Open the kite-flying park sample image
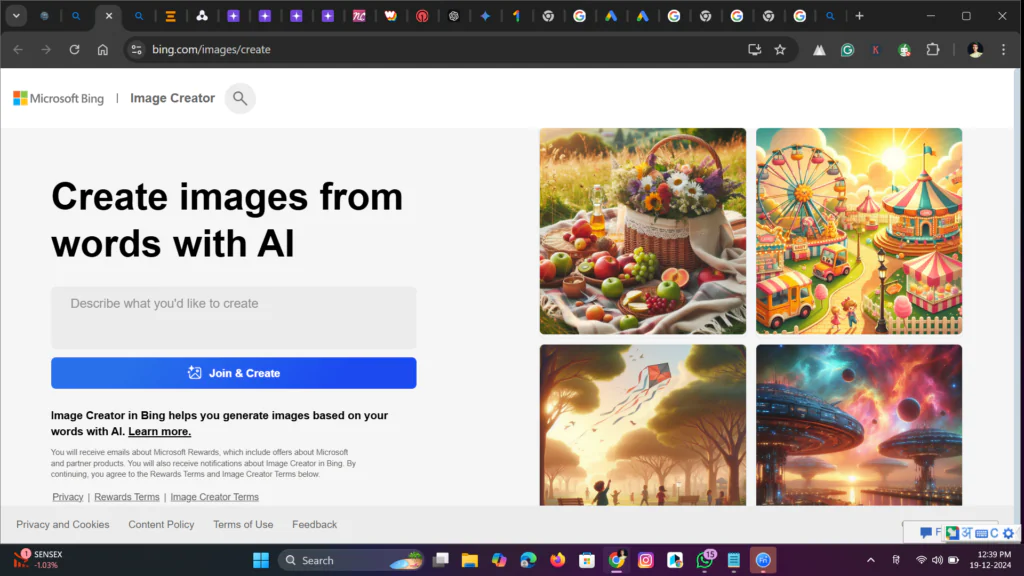This screenshot has height=576, width=1024. 643,425
